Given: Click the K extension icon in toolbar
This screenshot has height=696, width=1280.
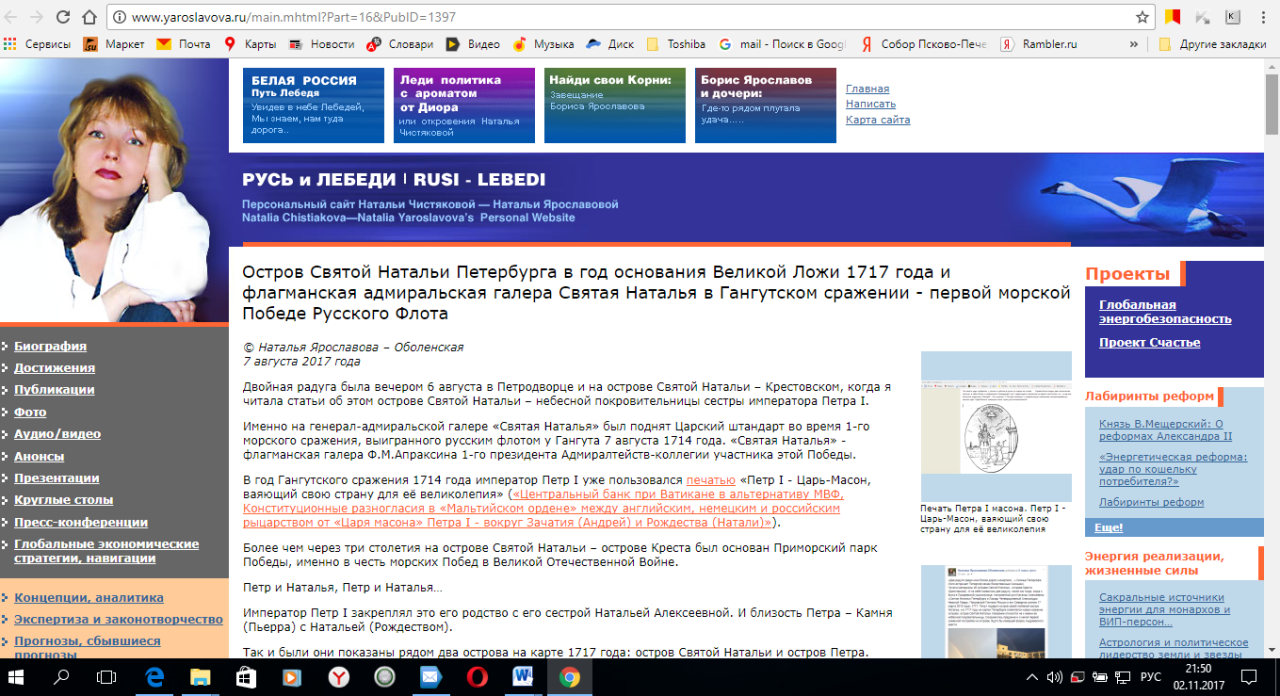Looking at the screenshot, I should (x=1232, y=17).
